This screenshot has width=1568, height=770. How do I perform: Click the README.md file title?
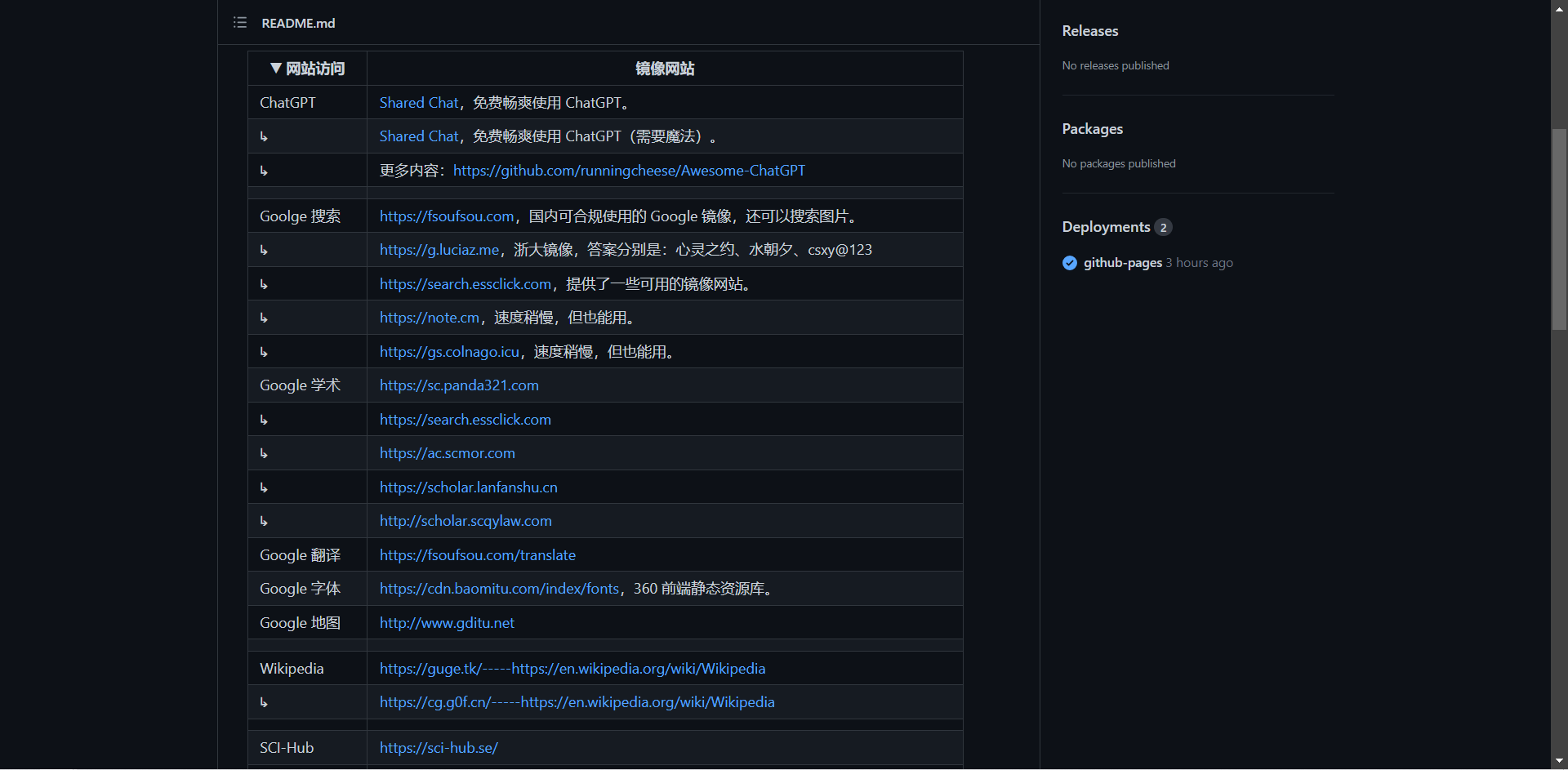click(x=298, y=23)
